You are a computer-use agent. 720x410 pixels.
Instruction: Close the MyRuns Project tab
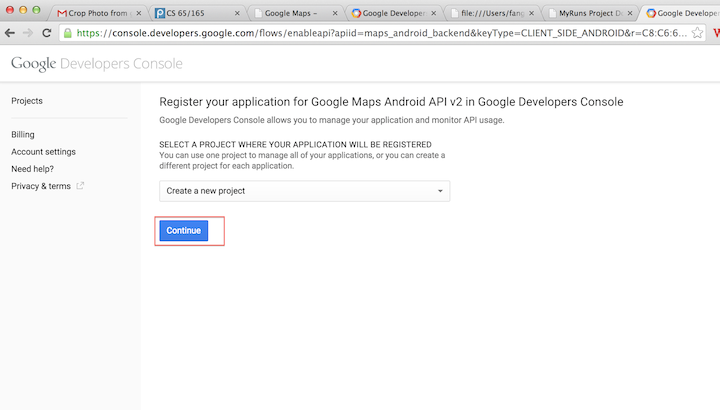[x=630, y=13]
